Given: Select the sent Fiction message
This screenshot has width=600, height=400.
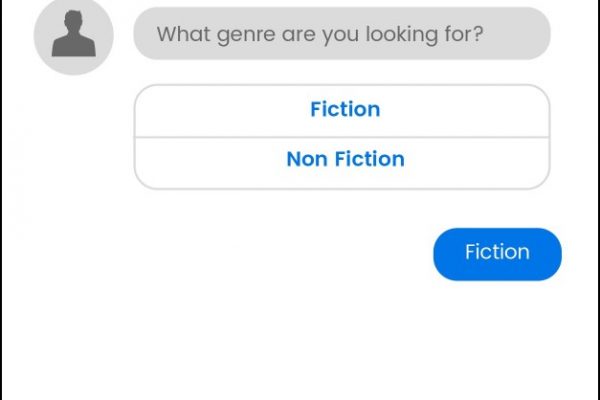Looking at the screenshot, I should coord(497,254).
